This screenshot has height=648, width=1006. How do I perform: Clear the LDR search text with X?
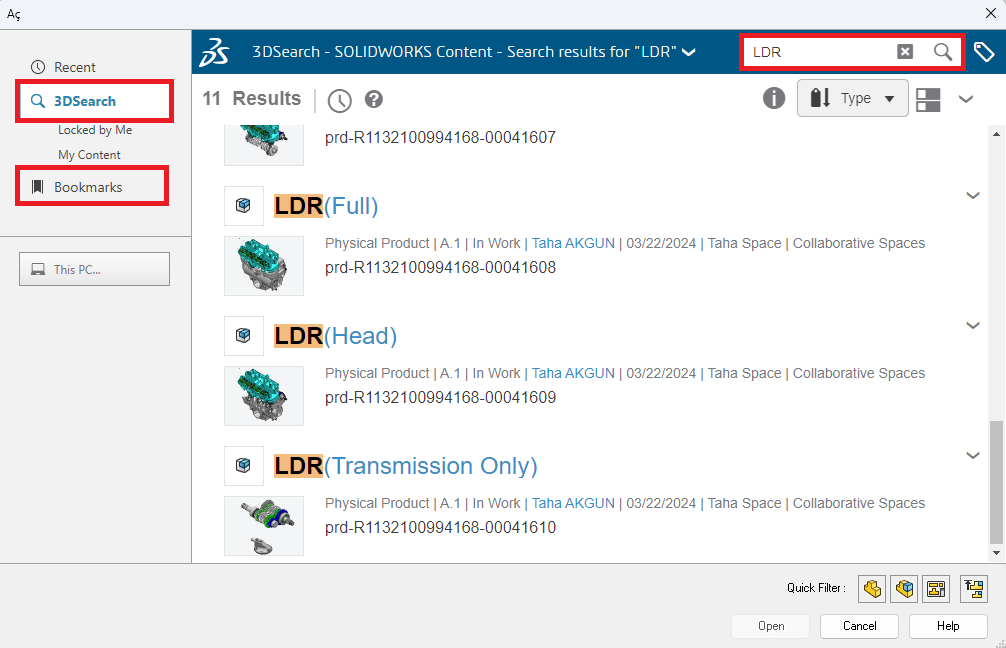[904, 52]
